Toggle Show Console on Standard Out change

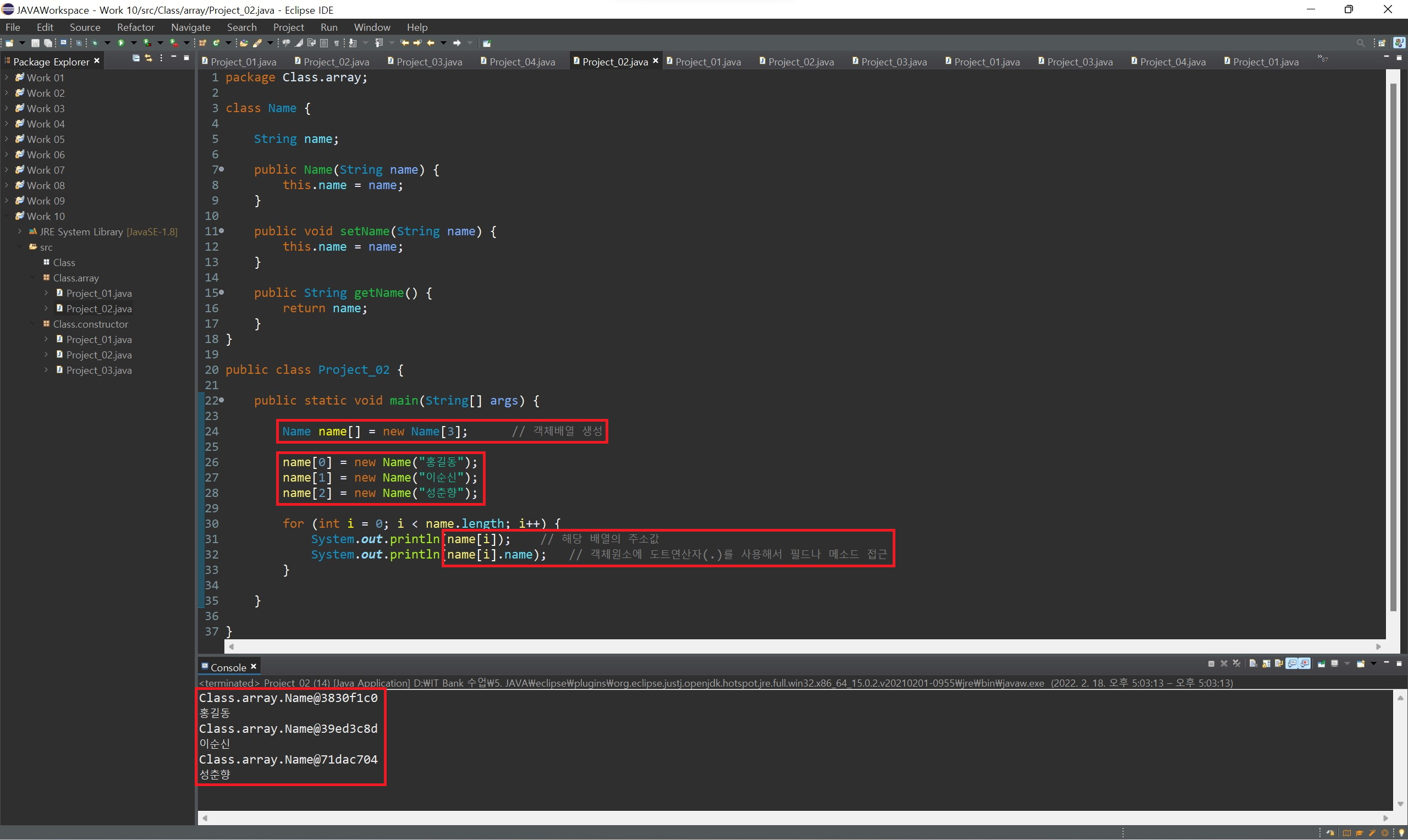tap(1292, 664)
